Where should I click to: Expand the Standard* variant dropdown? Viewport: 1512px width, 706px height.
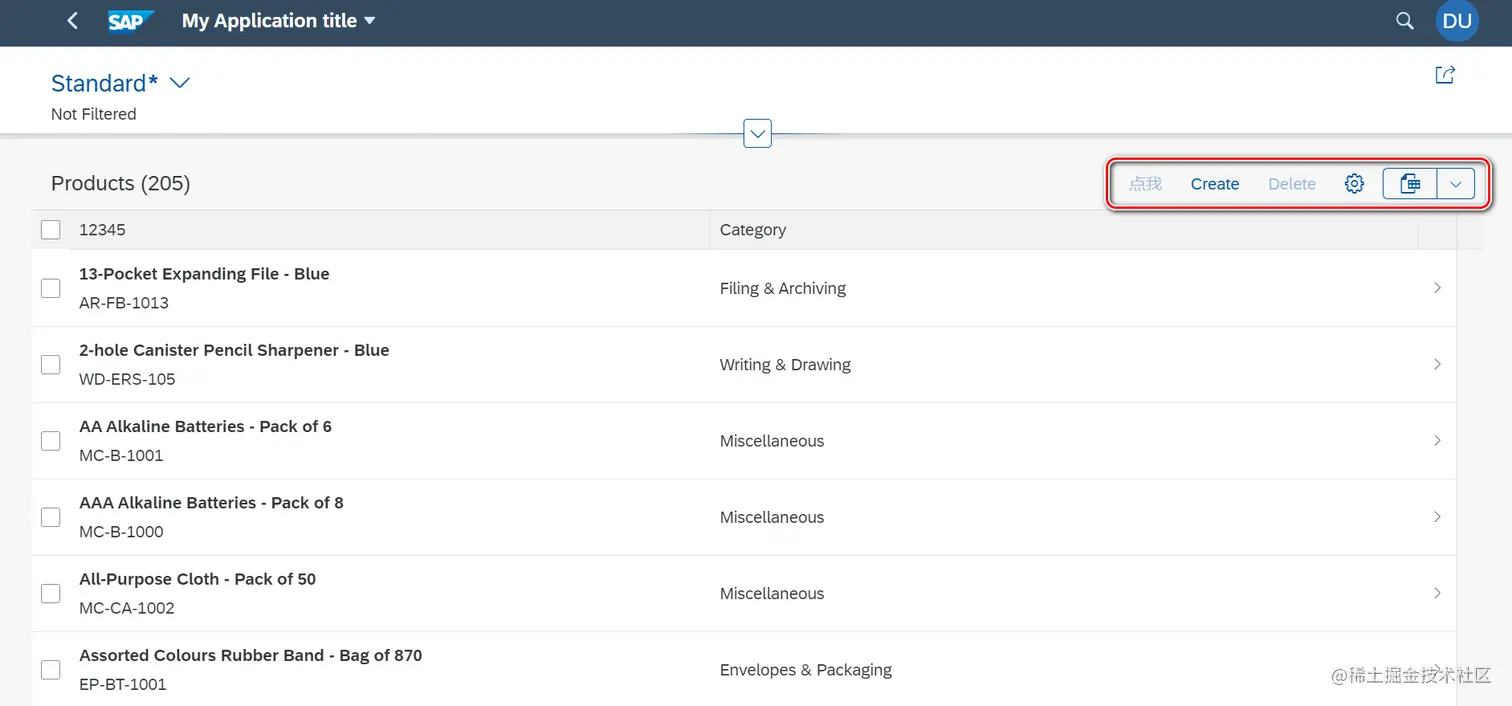click(x=180, y=83)
